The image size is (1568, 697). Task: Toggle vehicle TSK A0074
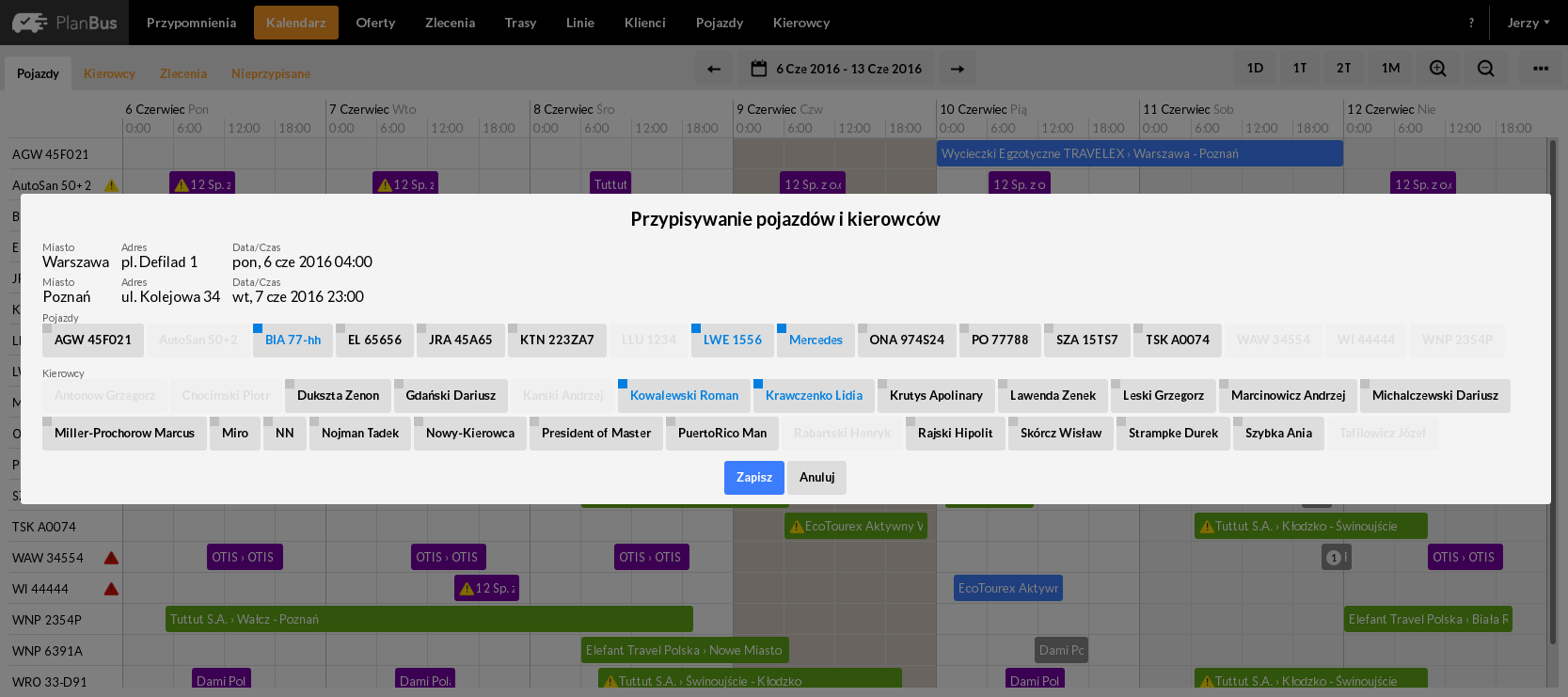(x=1178, y=341)
